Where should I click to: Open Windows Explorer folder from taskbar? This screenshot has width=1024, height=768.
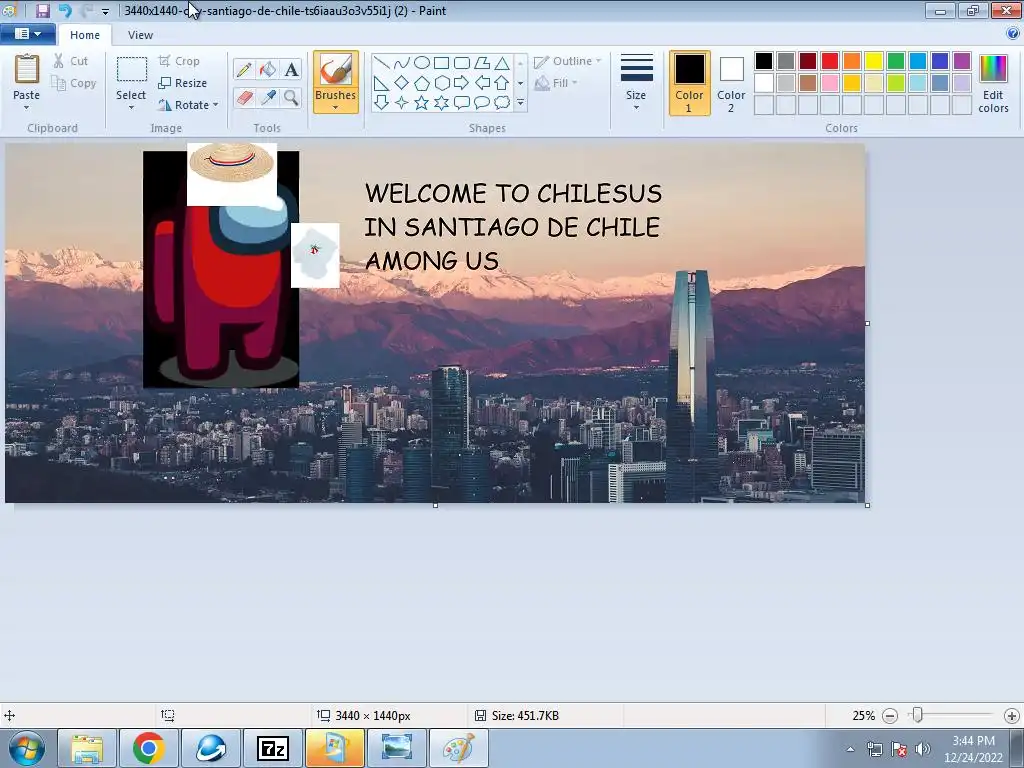coord(87,748)
